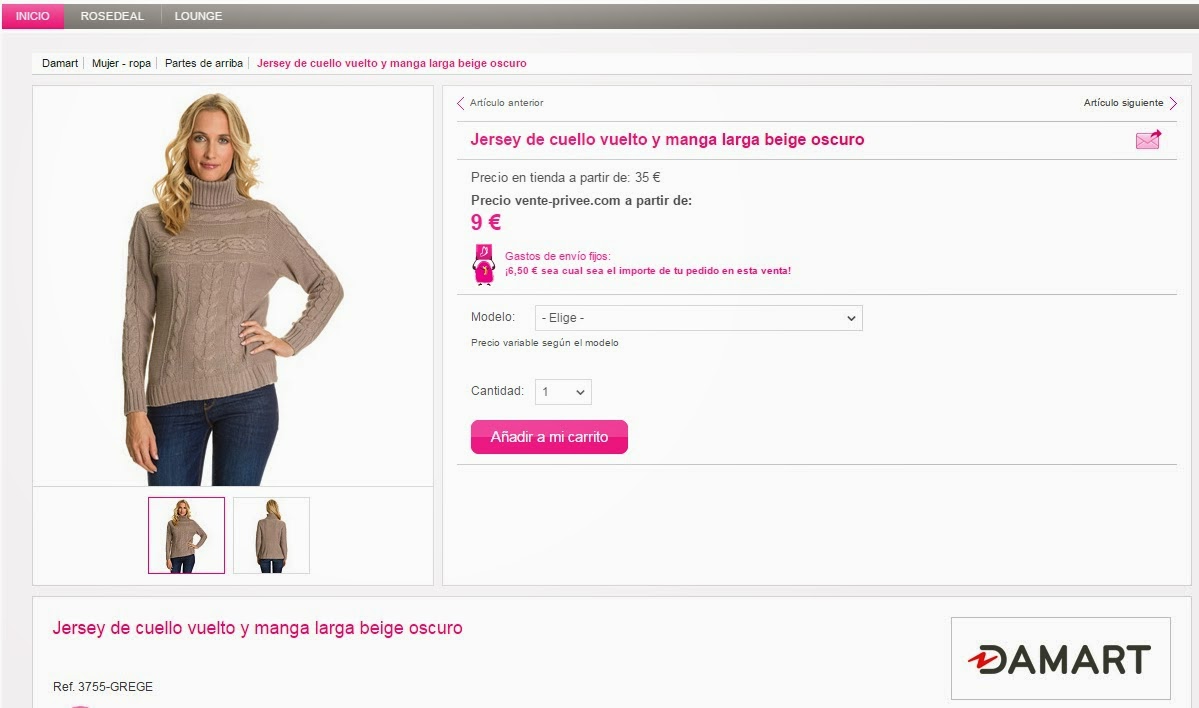Click the pink shipping mascot icon
Viewport: 1199px width, 708px height.
[x=484, y=265]
